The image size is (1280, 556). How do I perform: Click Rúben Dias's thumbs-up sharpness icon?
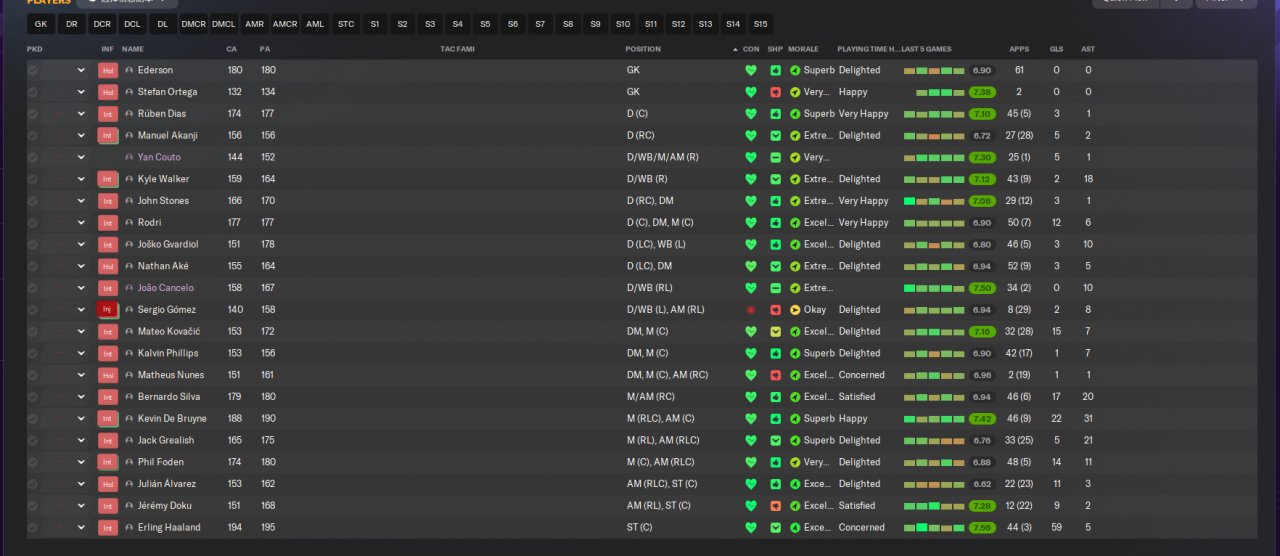click(775, 114)
